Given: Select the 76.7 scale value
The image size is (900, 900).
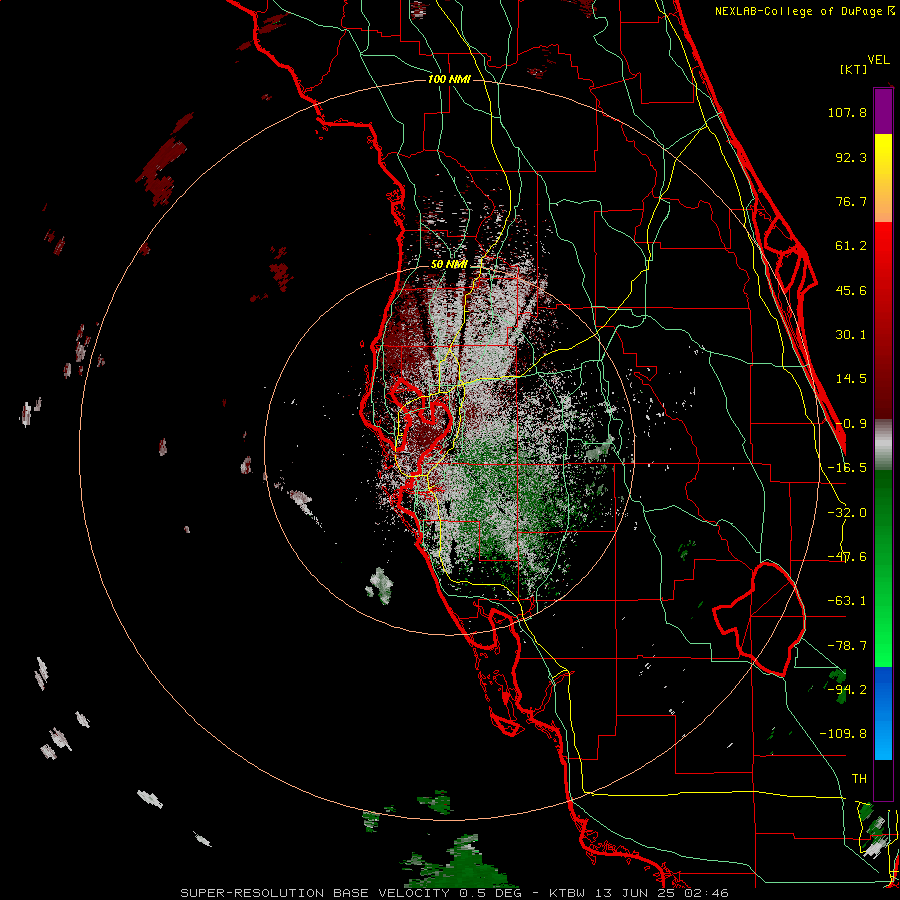Looking at the screenshot, I should (851, 201).
